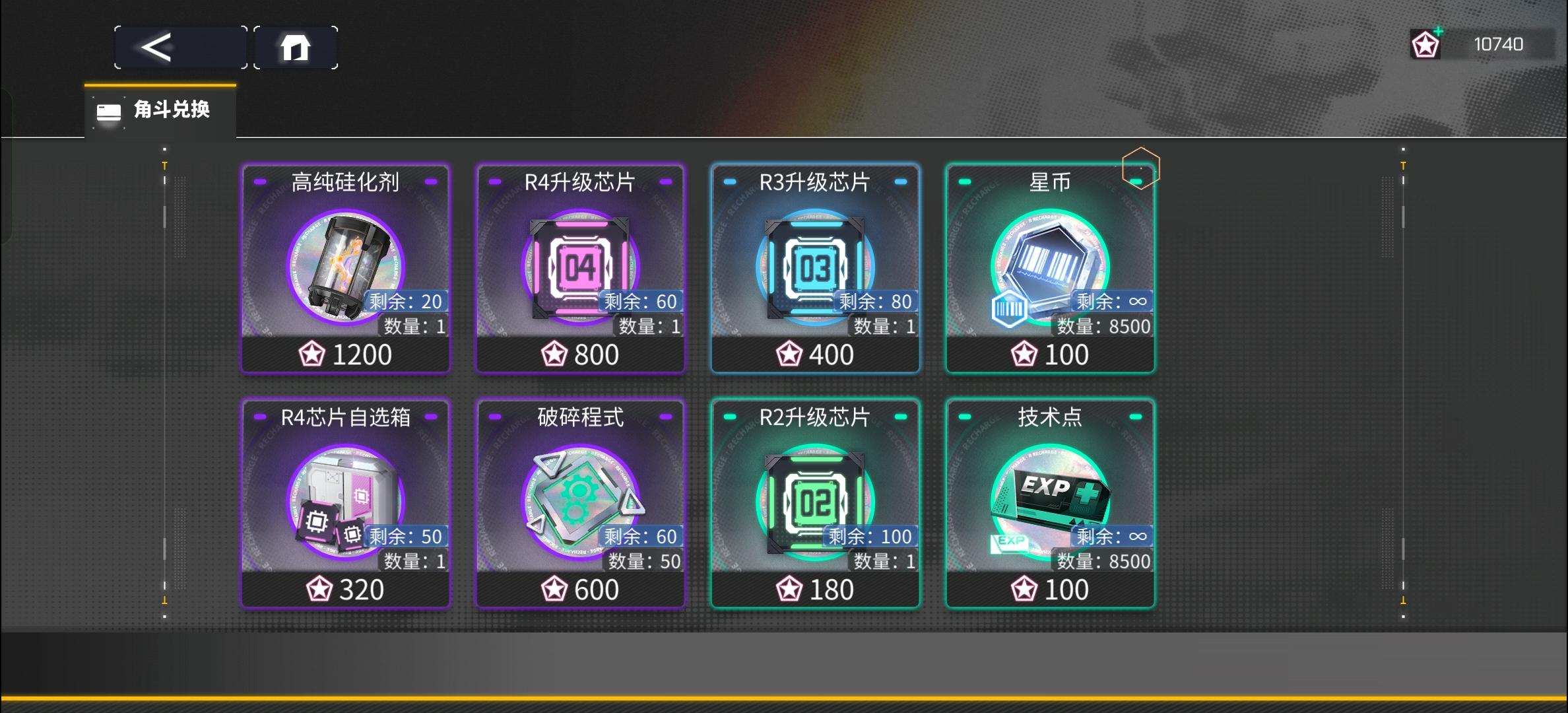Click the 10740 currency balance
Image resolution: width=1568 pixels, height=713 pixels.
coord(1498,44)
